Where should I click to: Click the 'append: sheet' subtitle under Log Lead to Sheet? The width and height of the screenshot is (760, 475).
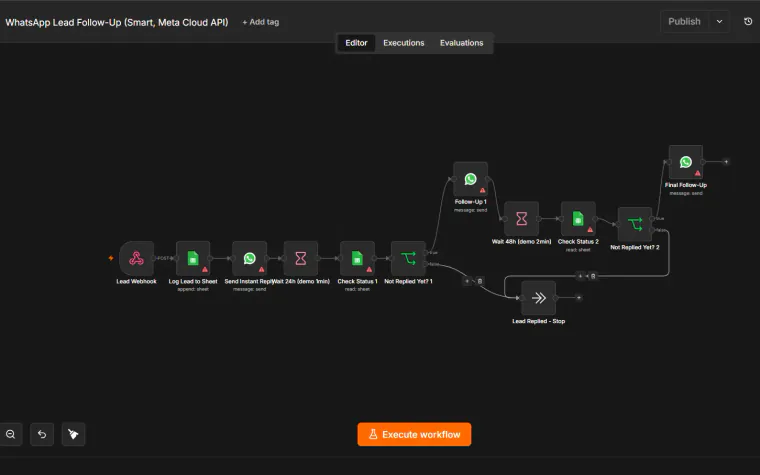pyautogui.click(x=193, y=289)
